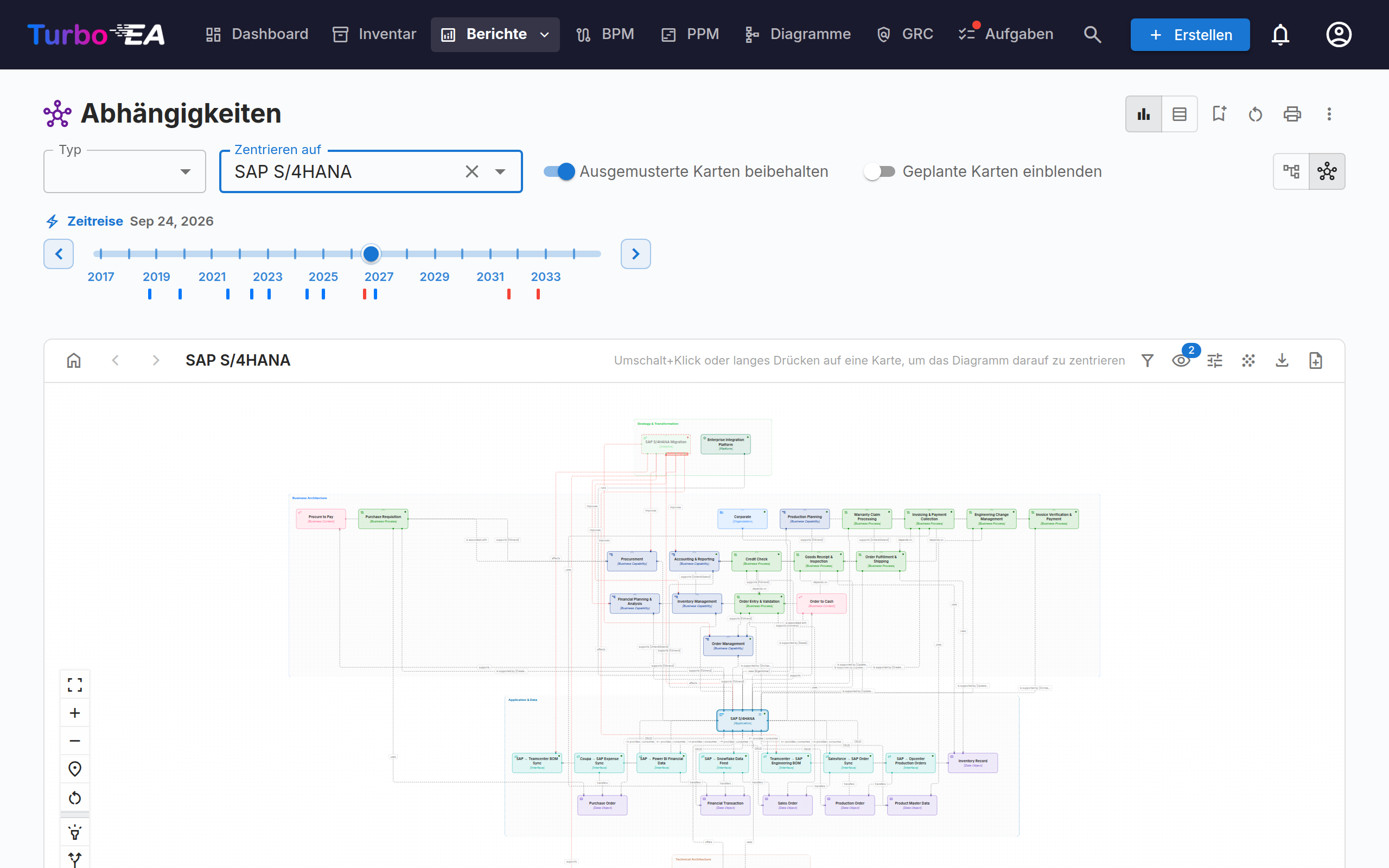Open user account menu
Image resolution: width=1389 pixels, height=868 pixels.
click(x=1339, y=34)
